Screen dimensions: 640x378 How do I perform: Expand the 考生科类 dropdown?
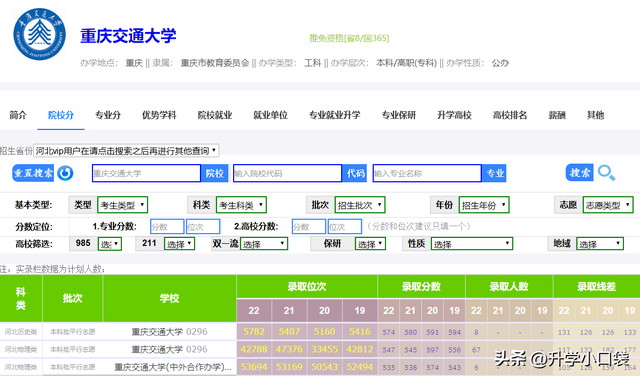pos(241,205)
